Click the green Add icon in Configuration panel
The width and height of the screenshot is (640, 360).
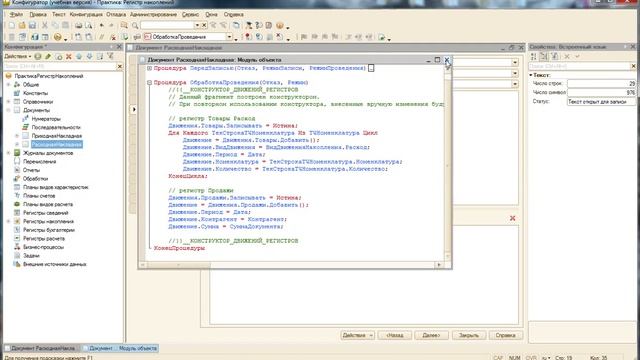pyautogui.click(x=38, y=56)
